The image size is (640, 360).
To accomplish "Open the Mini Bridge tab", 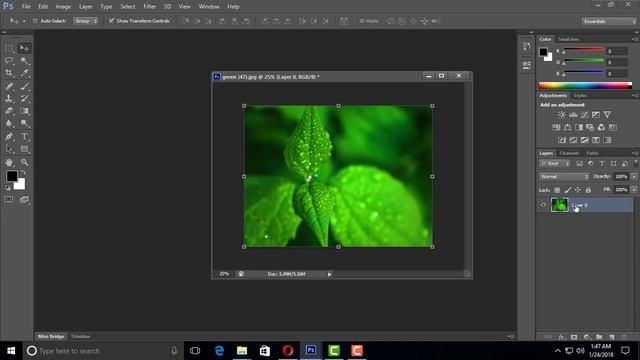I will pos(51,336).
